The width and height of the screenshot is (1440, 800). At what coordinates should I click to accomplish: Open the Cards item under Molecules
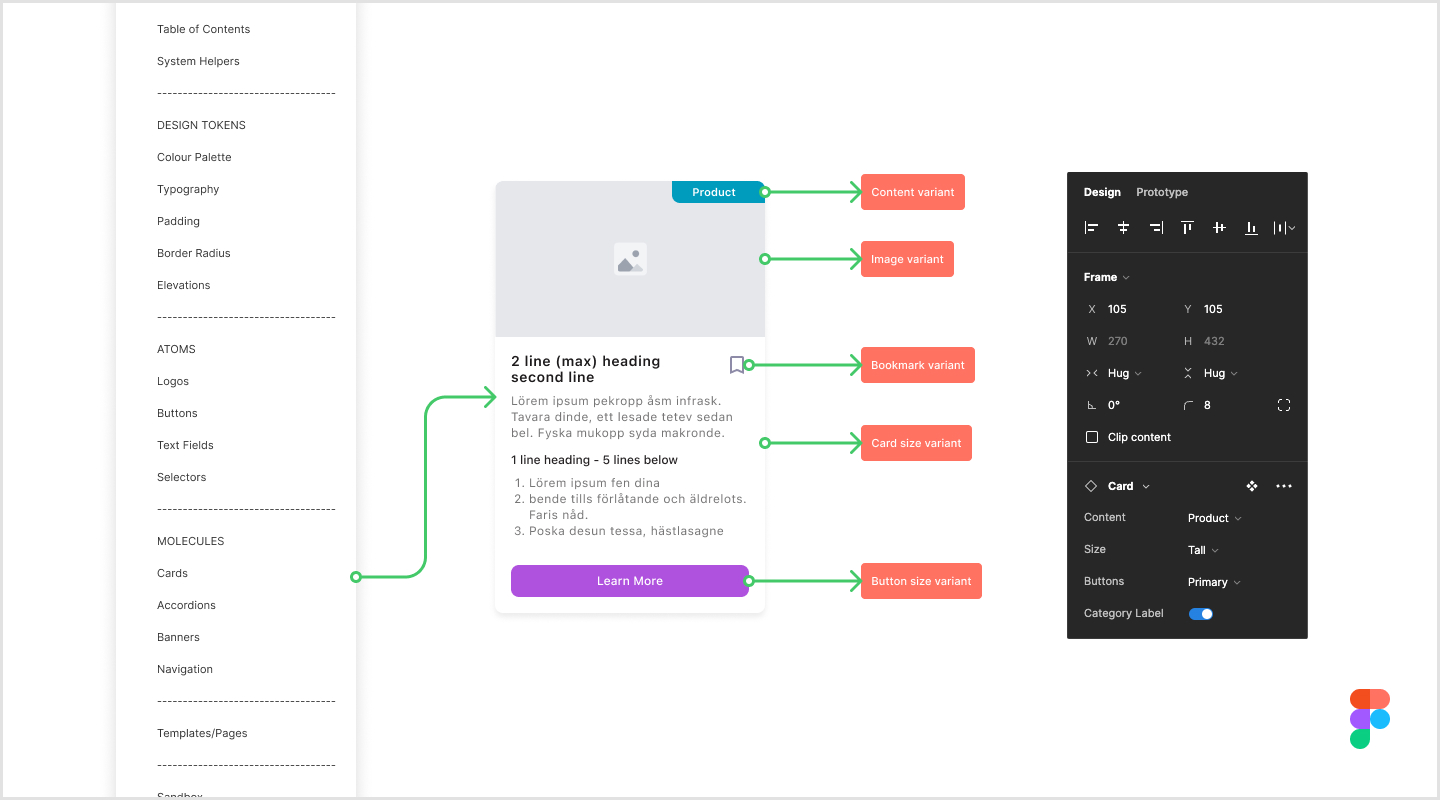(172, 573)
